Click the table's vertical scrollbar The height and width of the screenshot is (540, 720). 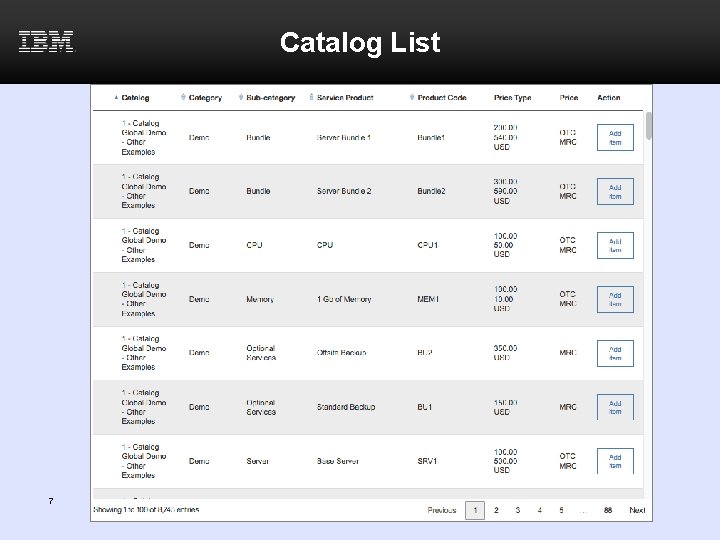(649, 127)
